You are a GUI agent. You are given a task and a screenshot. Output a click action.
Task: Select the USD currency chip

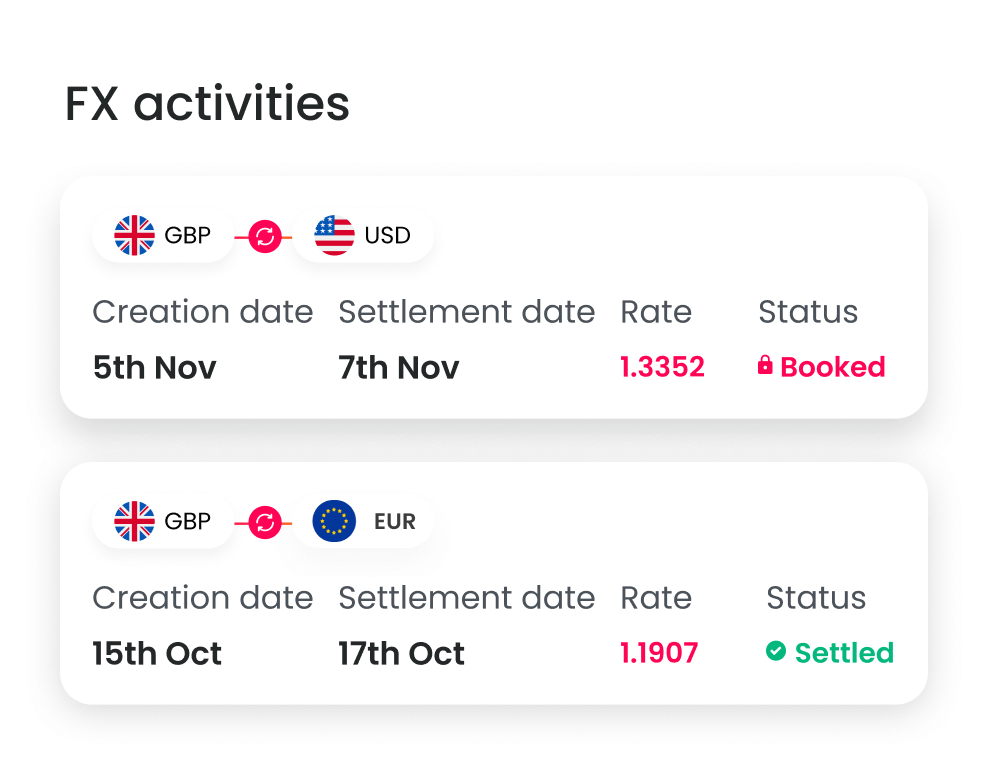click(x=364, y=236)
